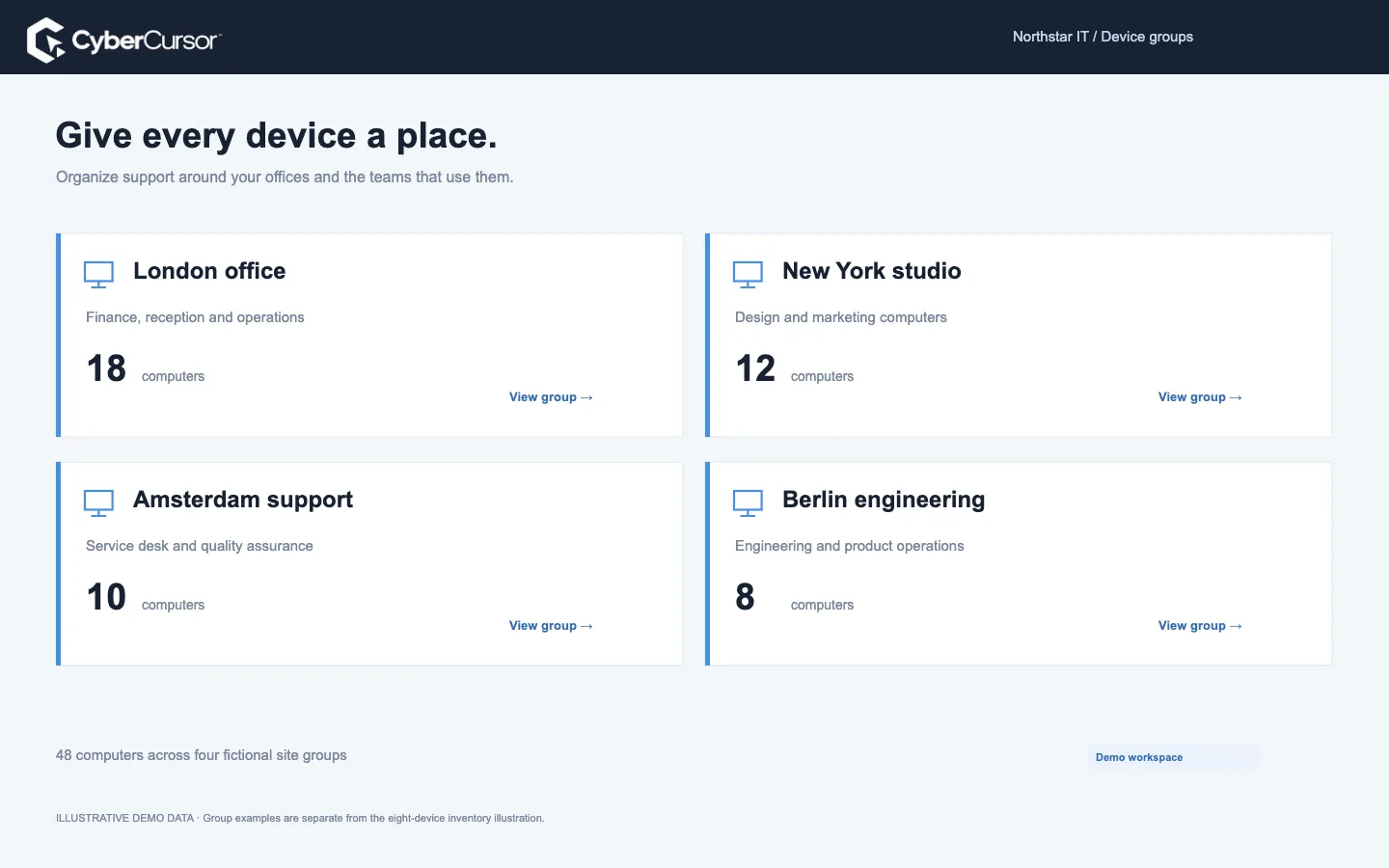Click 'Design and marketing computers' description
The width and height of the screenshot is (1389, 868).
click(x=841, y=317)
